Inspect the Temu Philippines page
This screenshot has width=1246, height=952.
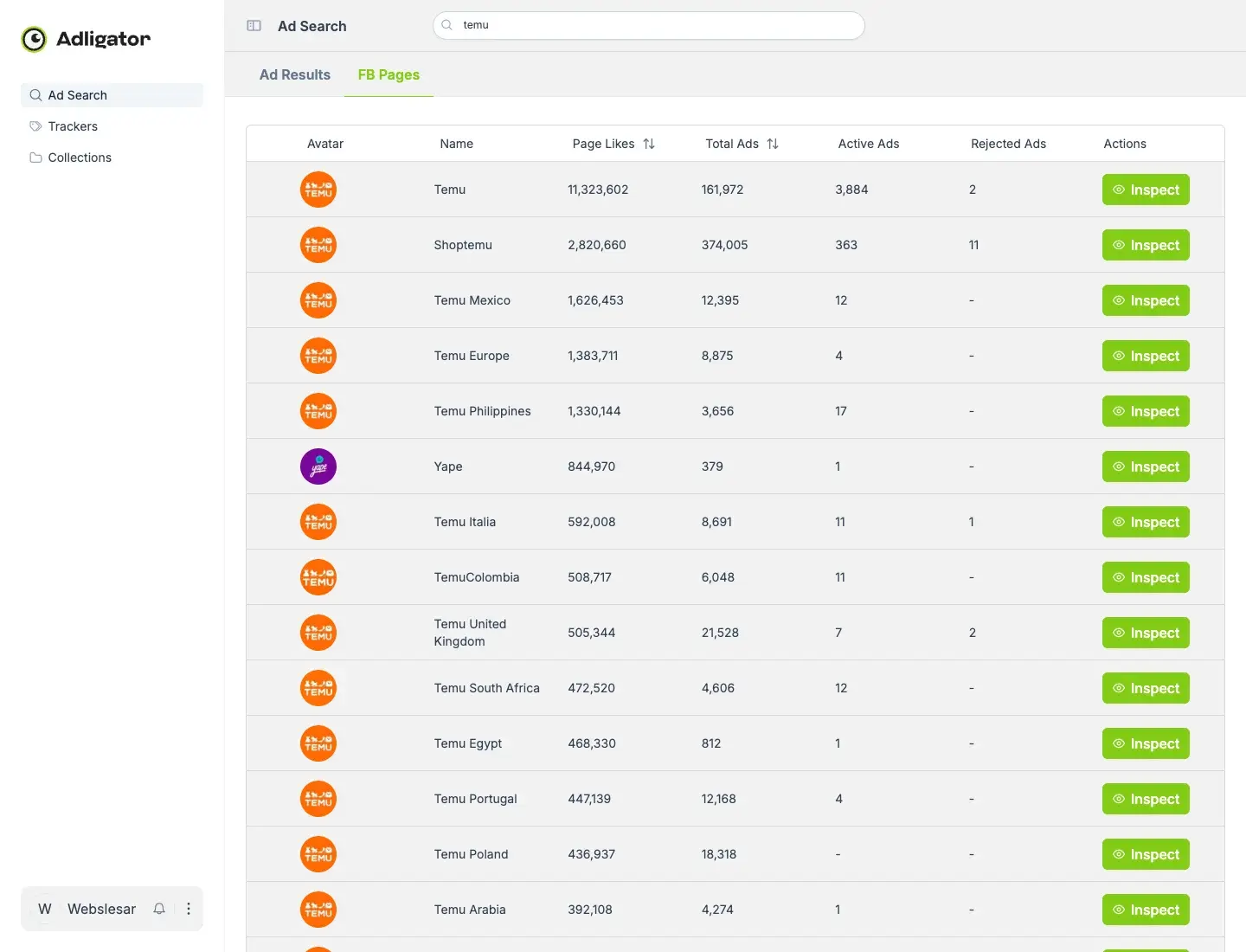[1146, 411]
